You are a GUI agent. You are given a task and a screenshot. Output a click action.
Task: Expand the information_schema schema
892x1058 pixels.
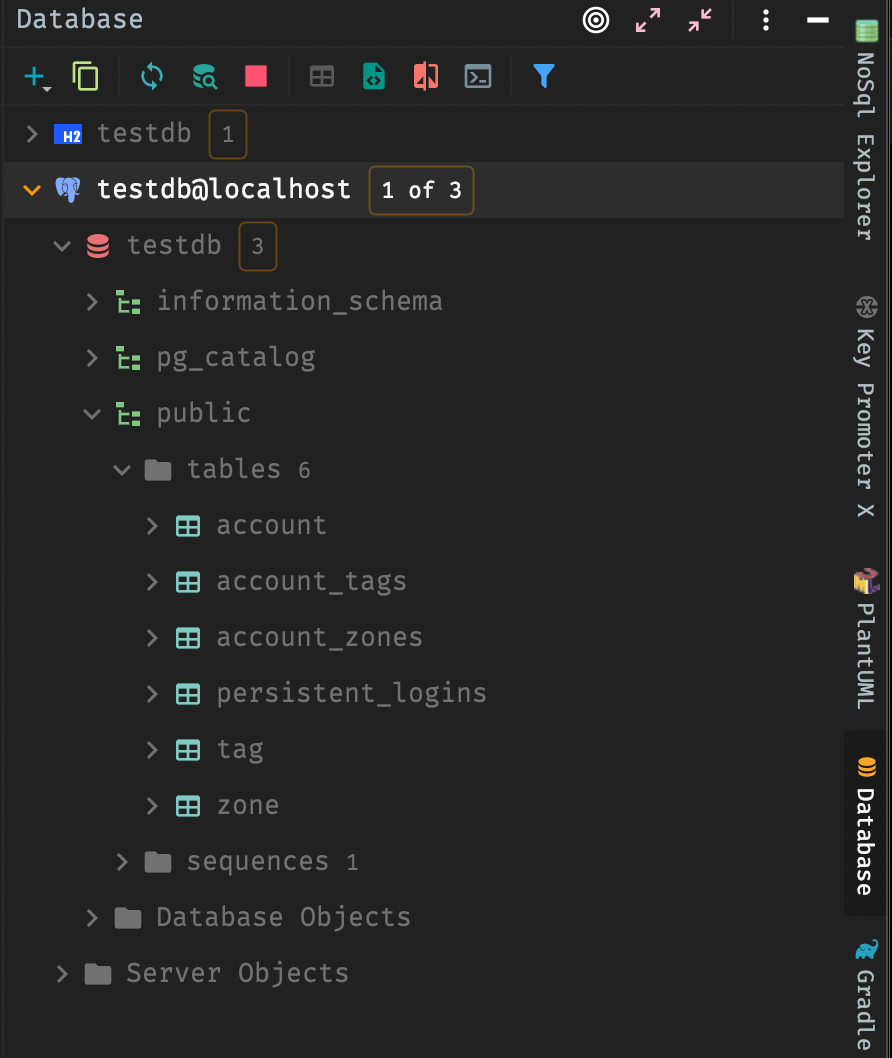tap(92, 302)
